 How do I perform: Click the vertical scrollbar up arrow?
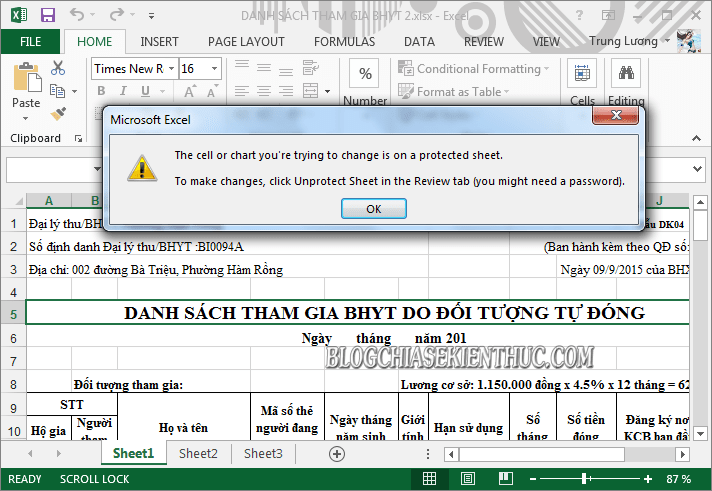(700, 202)
